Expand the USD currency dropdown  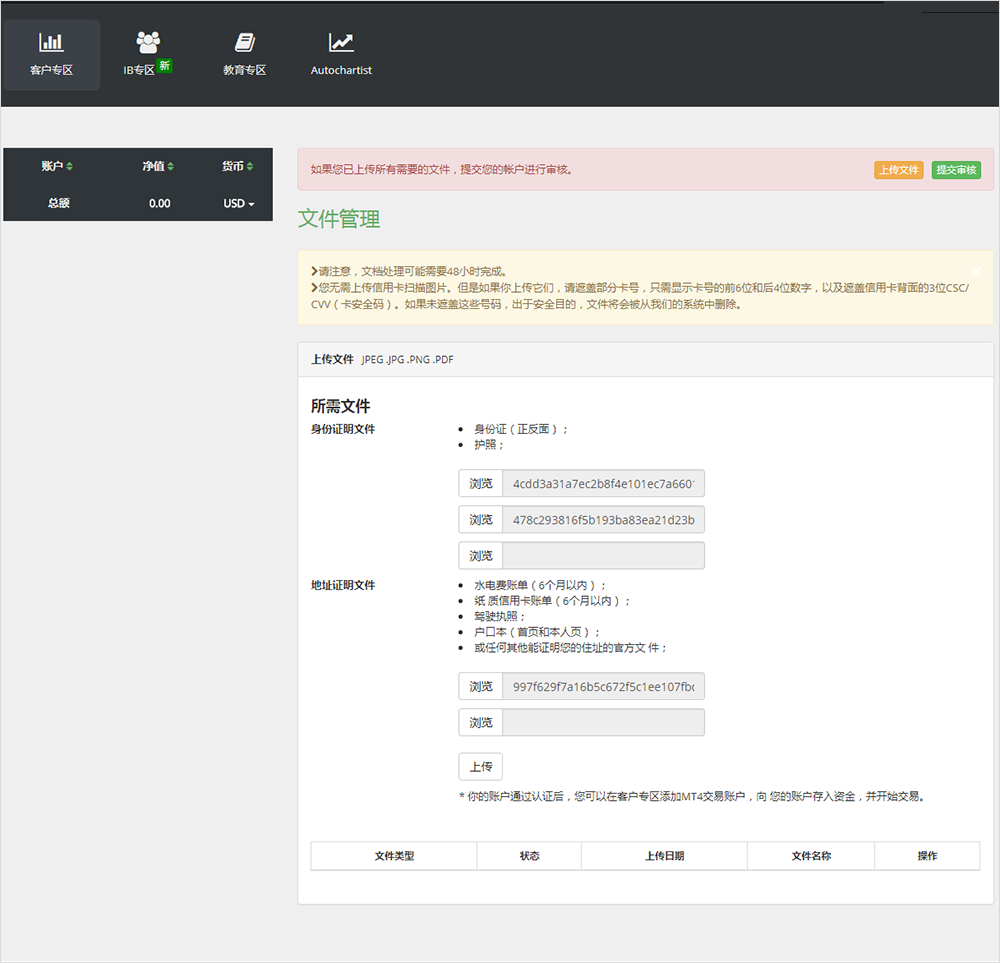pos(239,203)
